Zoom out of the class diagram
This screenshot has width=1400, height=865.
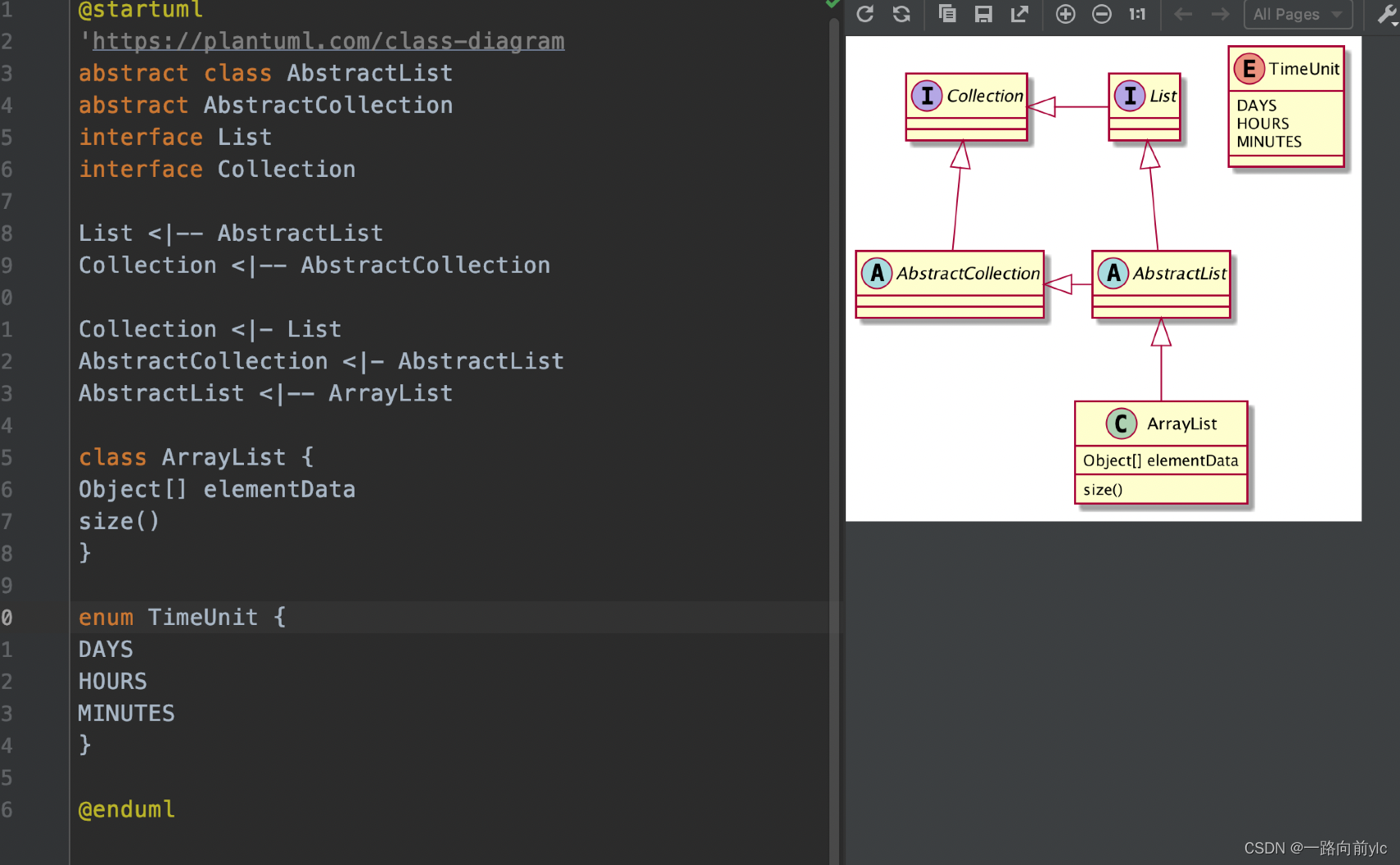point(1102,14)
